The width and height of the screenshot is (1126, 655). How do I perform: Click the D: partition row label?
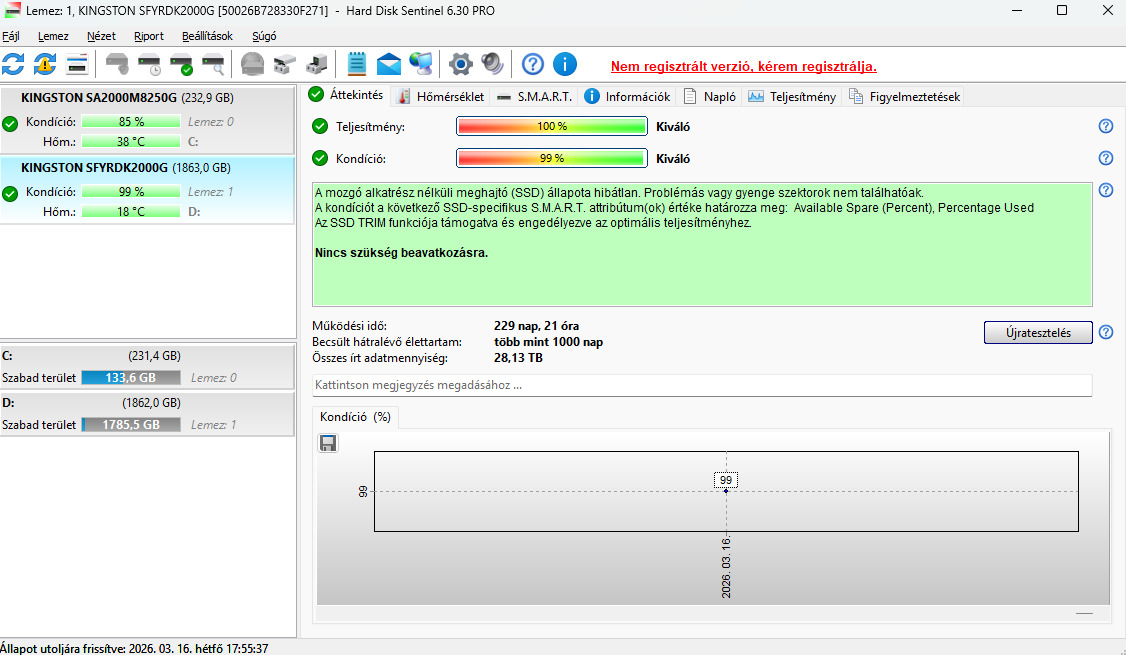pyautogui.click(x=8, y=403)
